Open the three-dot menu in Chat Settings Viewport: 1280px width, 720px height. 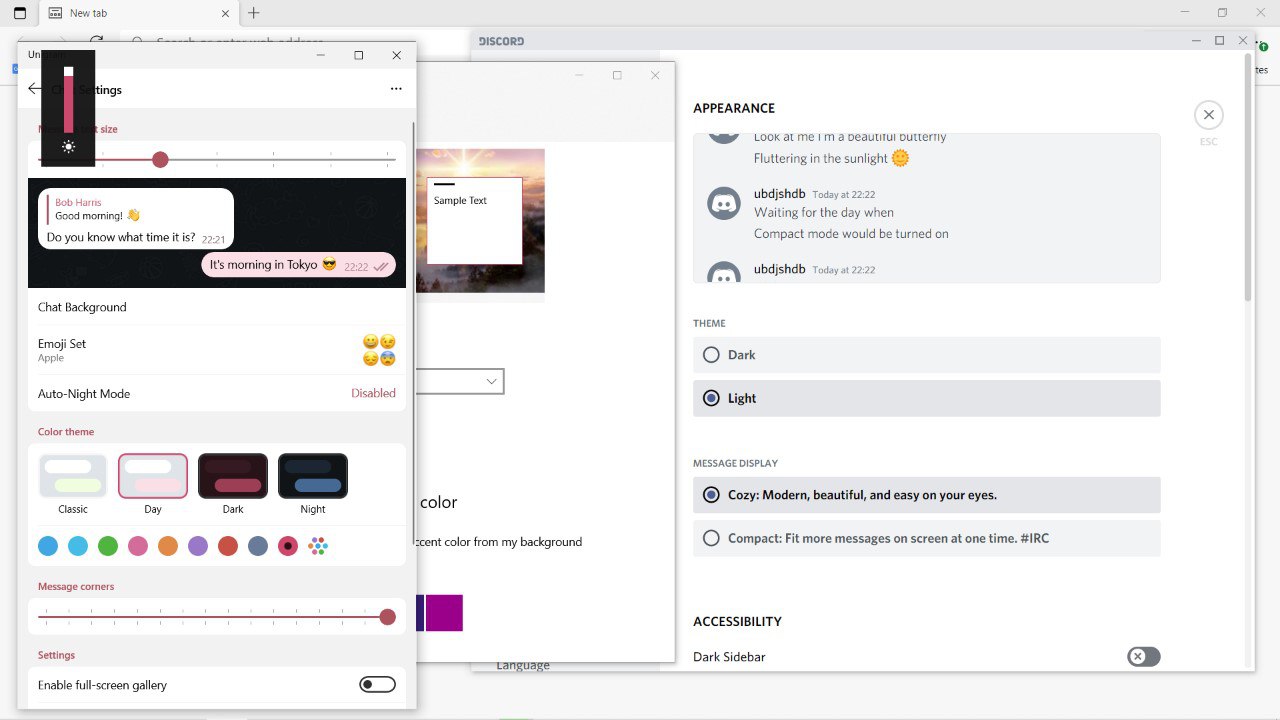point(396,89)
